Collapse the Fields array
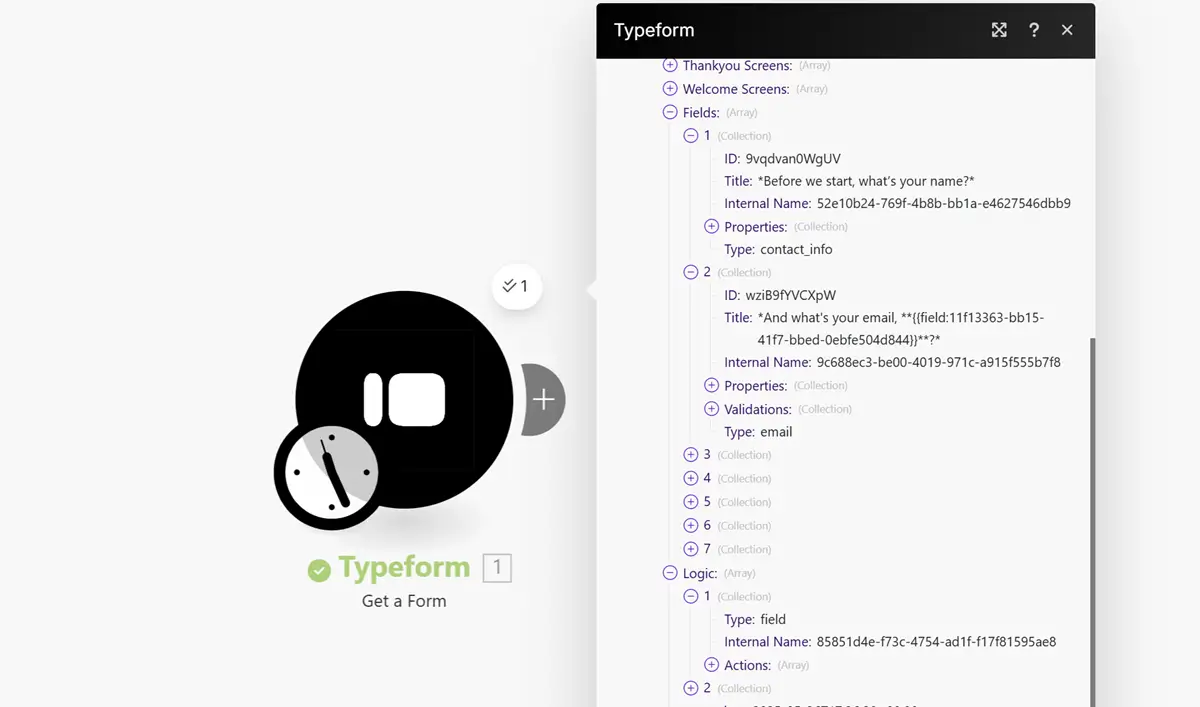1200x707 pixels. [670, 113]
